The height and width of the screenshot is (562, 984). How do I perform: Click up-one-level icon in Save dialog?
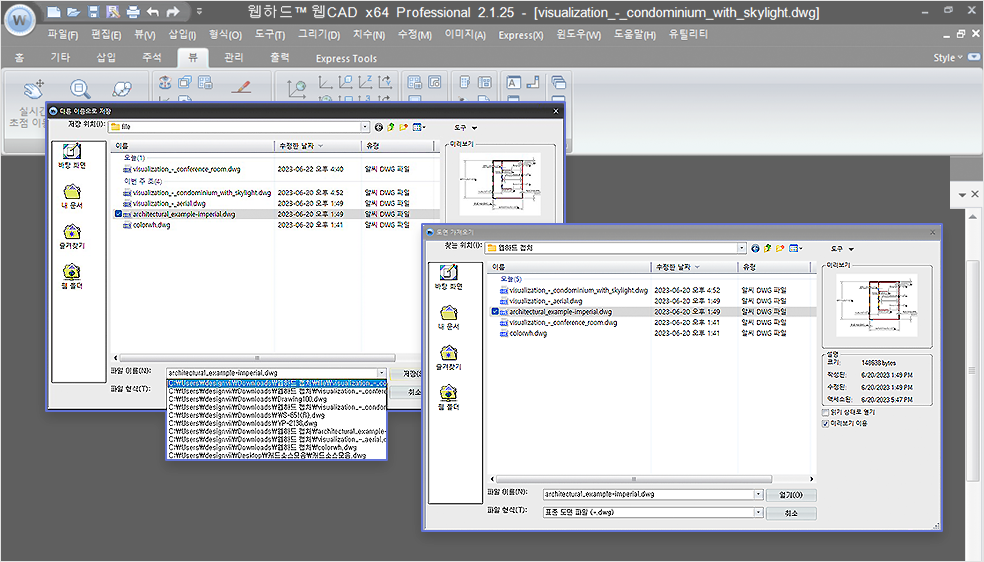click(391, 127)
